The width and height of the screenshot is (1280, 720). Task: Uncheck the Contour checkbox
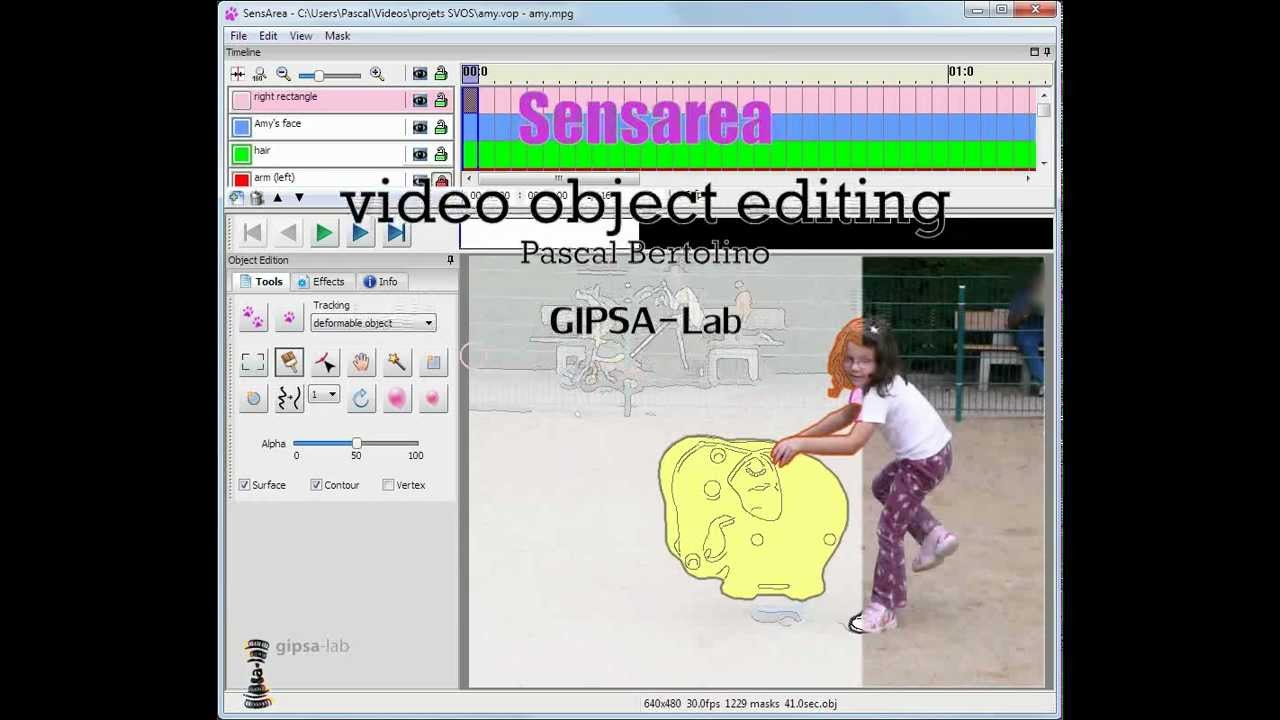[x=316, y=485]
